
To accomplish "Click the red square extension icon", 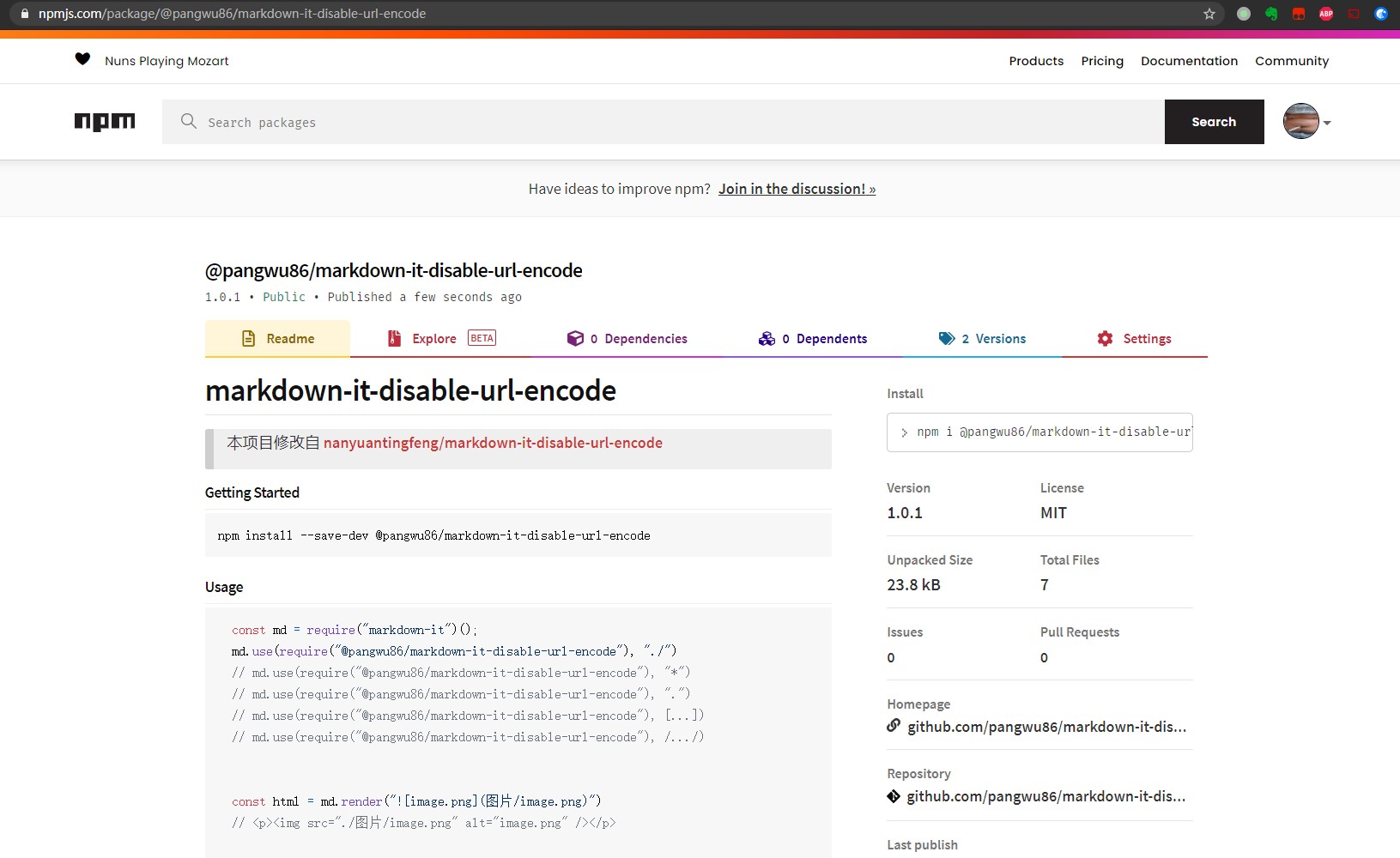I will click(1299, 14).
